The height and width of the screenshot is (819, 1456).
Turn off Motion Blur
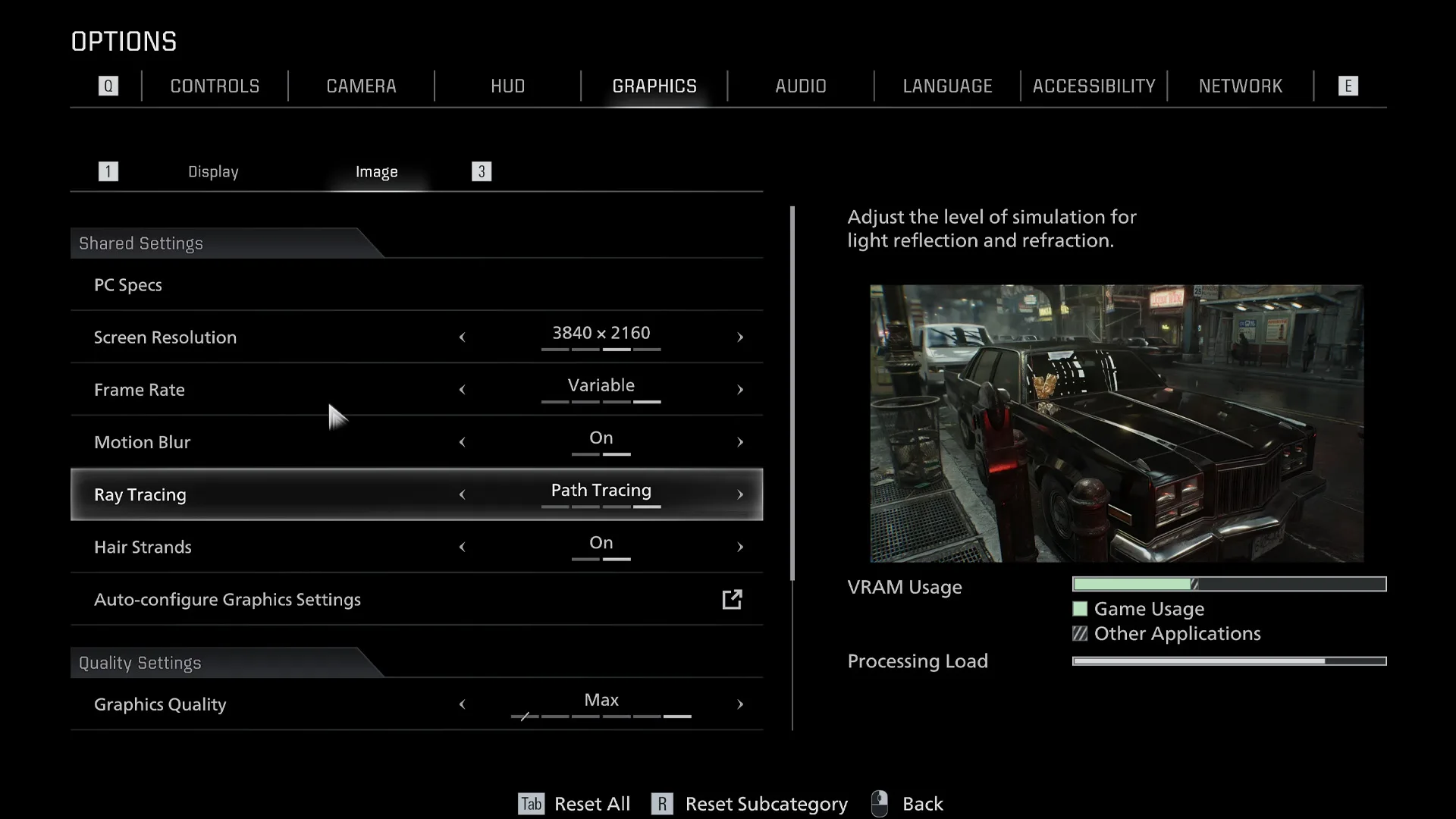pyautogui.click(x=463, y=442)
